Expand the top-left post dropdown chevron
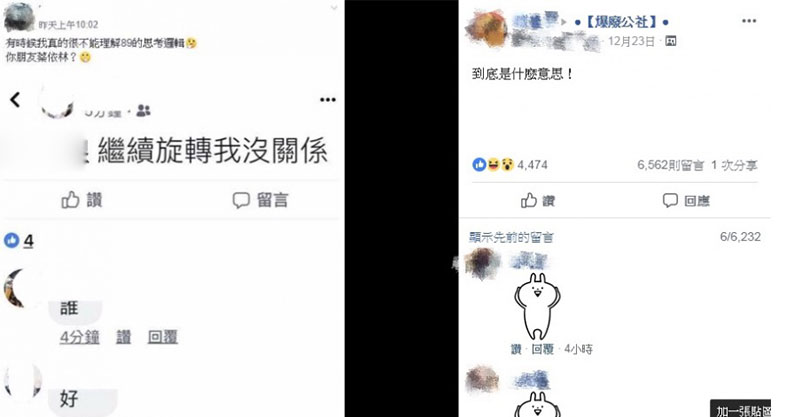 (334, 8)
